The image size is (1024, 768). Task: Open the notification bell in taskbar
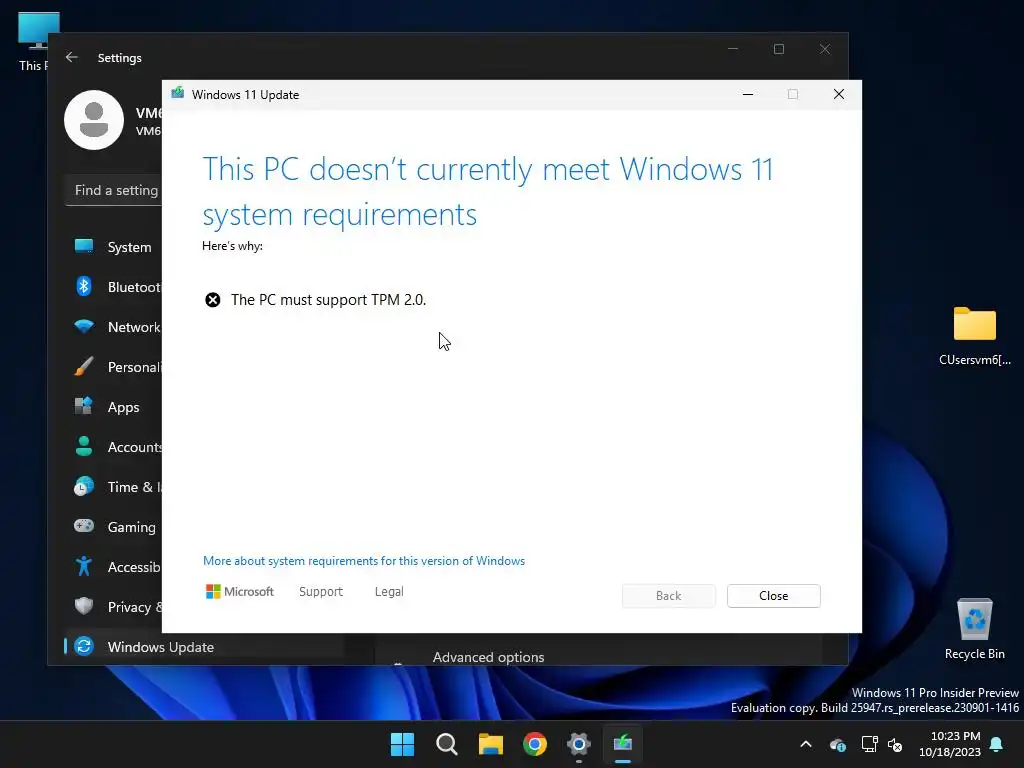tap(997, 744)
